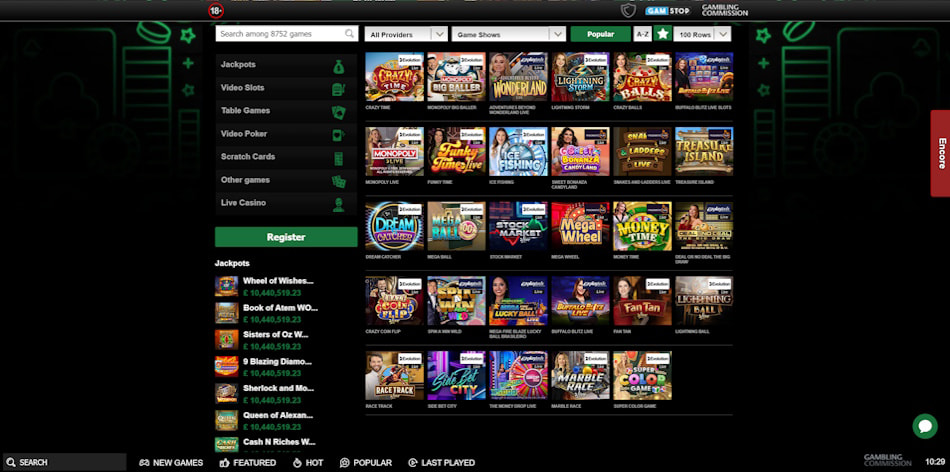Open the Dream Catcher thumbnail
This screenshot has width=950, height=472.
394,226
